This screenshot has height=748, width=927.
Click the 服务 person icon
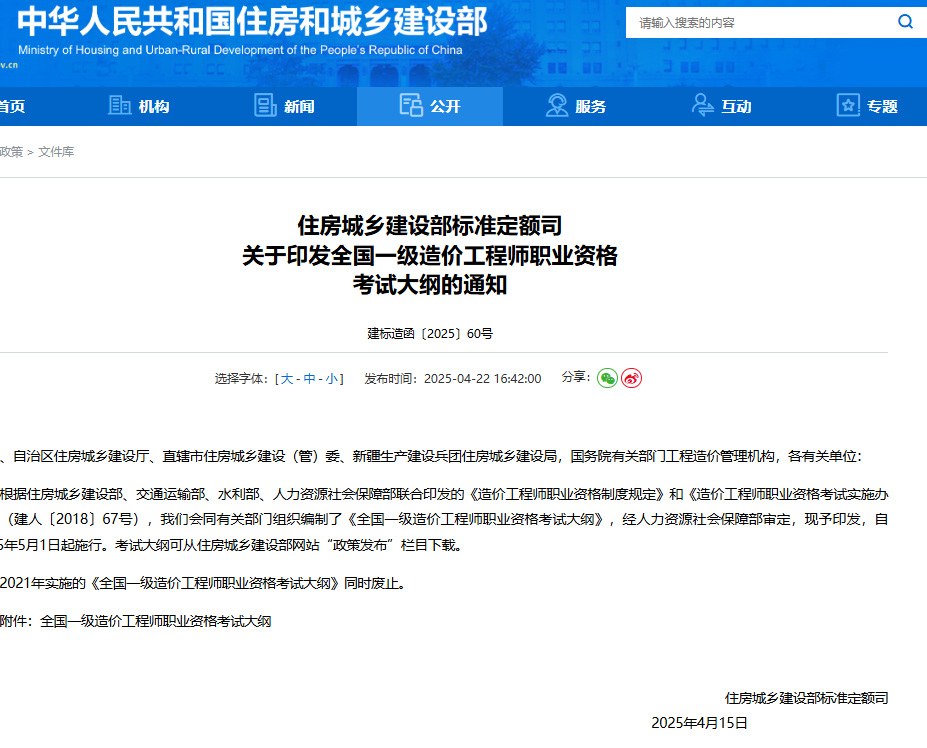[556, 106]
